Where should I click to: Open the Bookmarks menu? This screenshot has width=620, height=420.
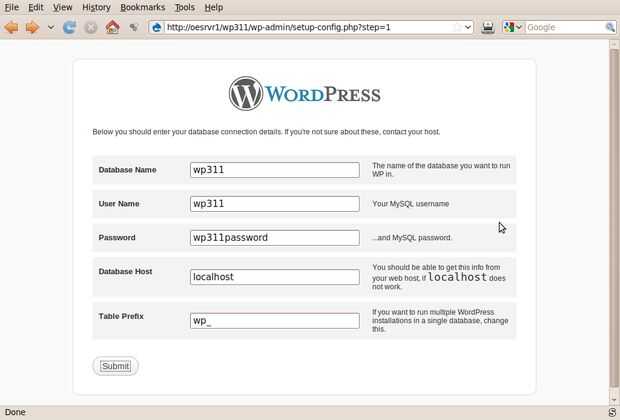[x=143, y=7]
